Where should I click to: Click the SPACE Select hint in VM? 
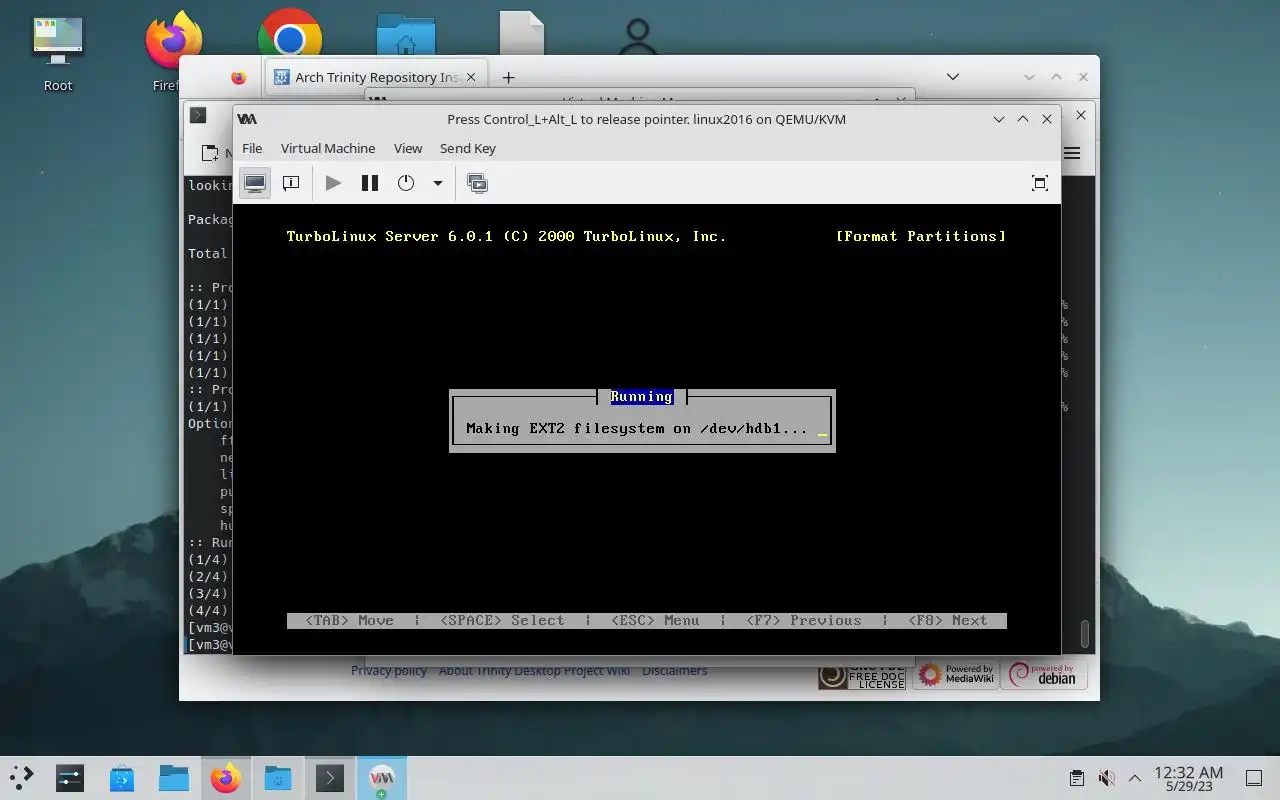coord(502,620)
